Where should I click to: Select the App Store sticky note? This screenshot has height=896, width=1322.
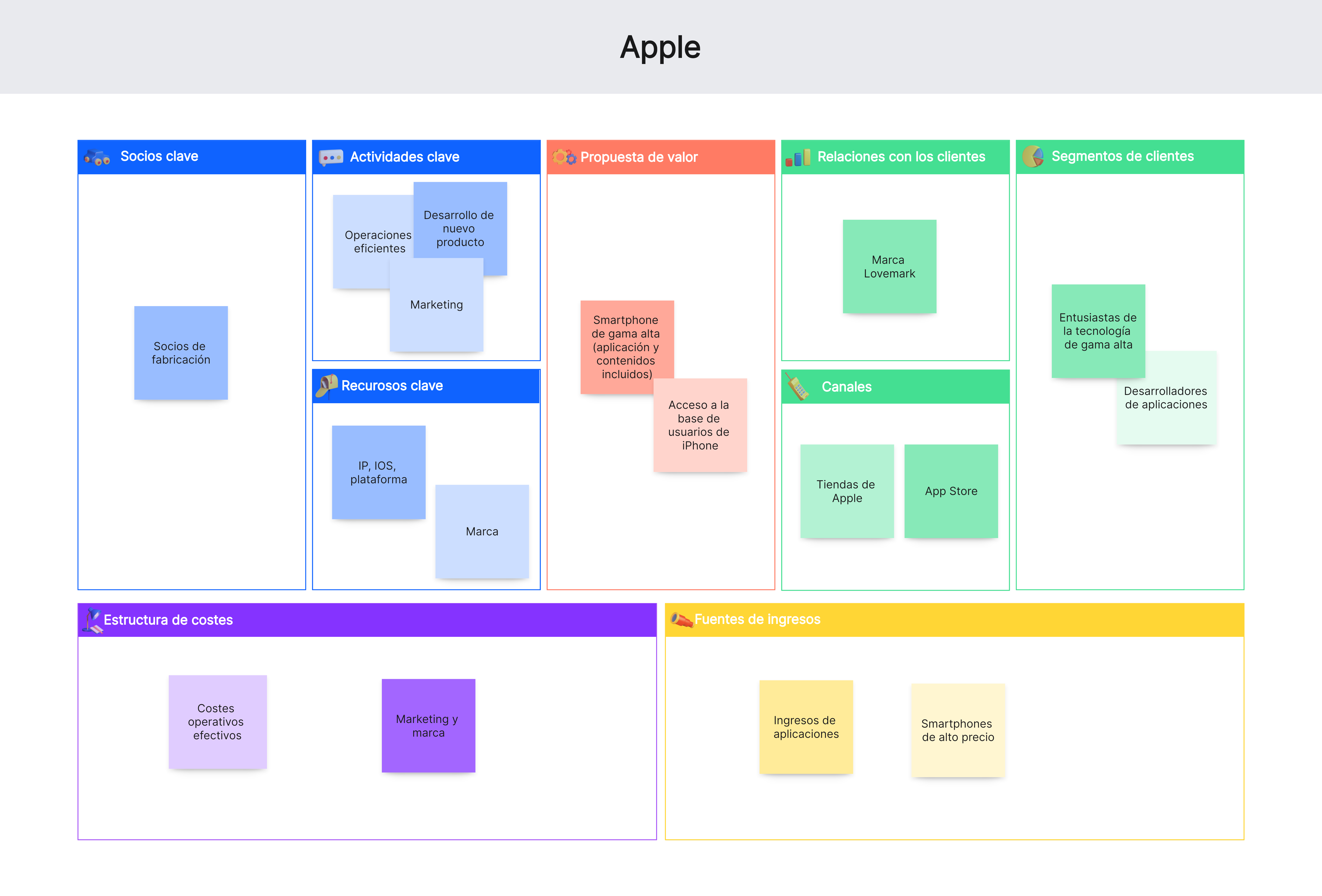[x=951, y=492]
